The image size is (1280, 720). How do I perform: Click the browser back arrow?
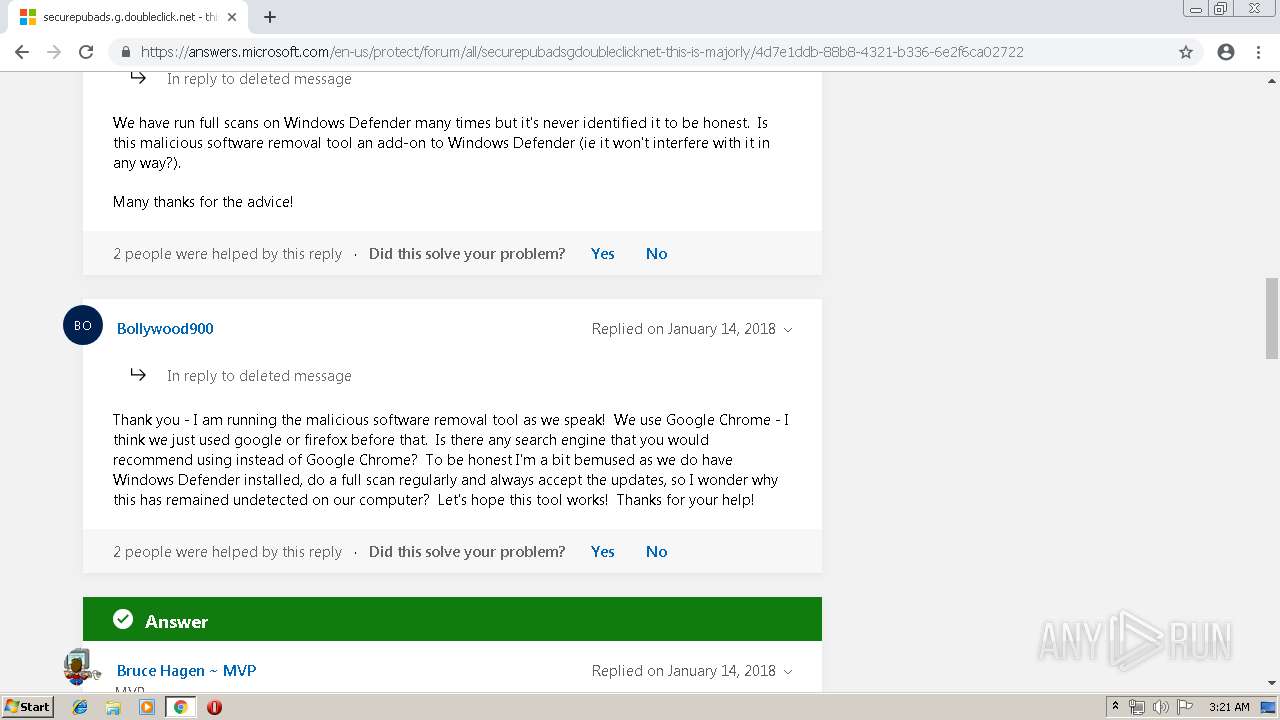22,52
